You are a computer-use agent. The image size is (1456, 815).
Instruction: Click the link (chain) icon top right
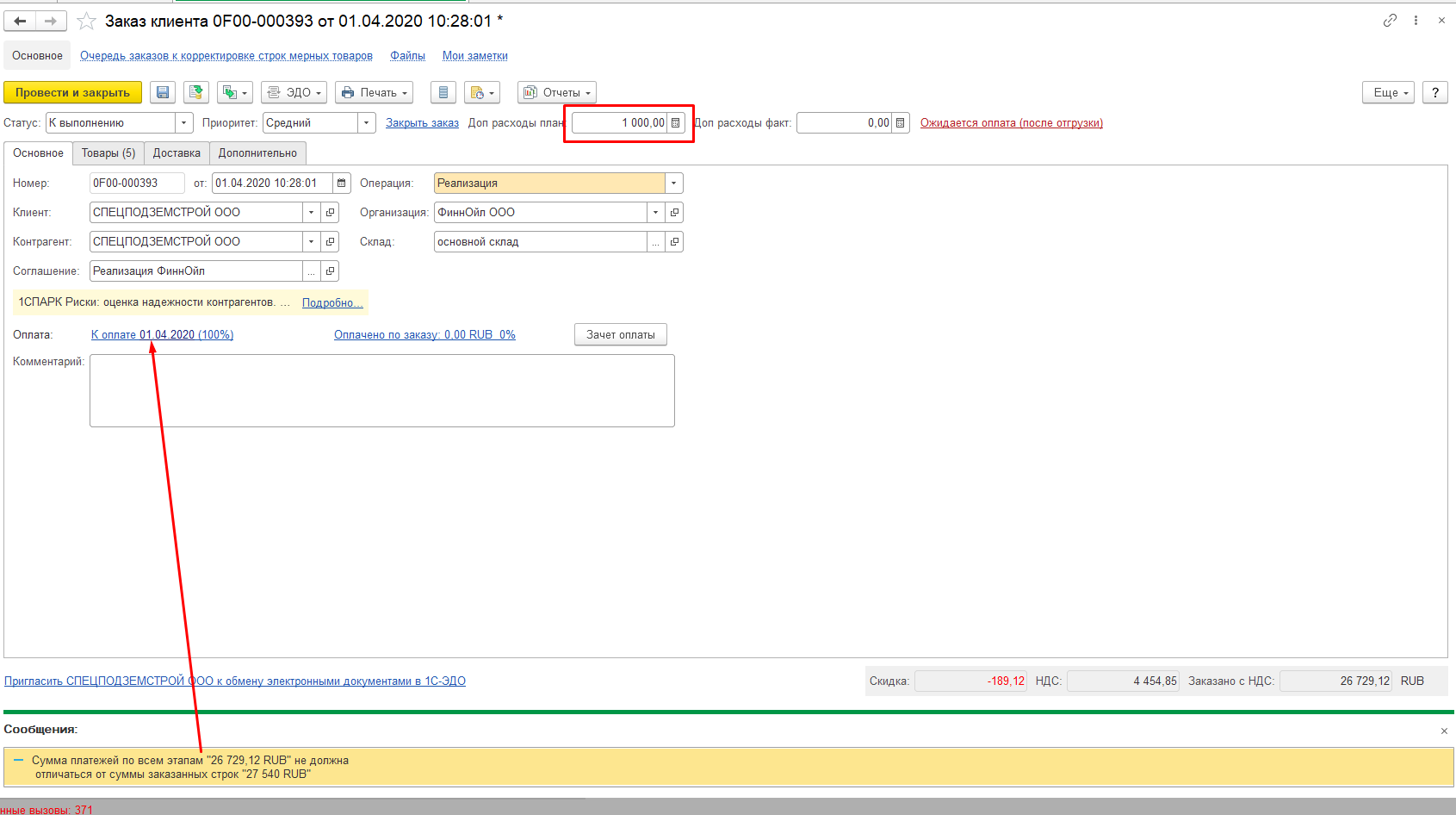coord(1390,21)
